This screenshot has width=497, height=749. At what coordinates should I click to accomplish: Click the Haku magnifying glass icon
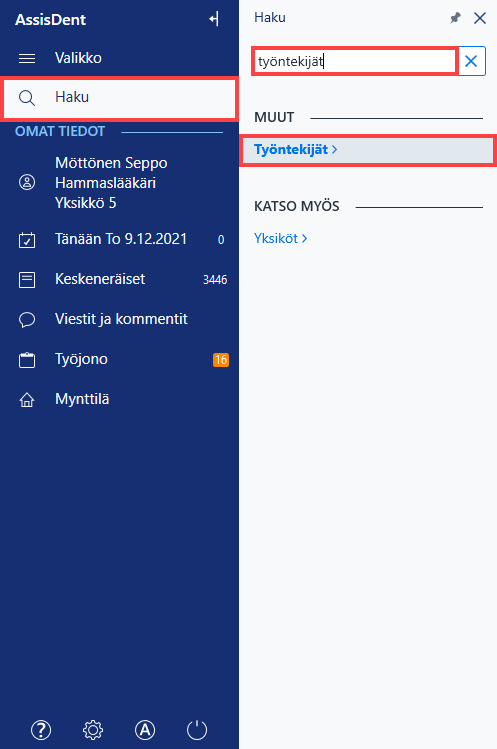click(27, 98)
